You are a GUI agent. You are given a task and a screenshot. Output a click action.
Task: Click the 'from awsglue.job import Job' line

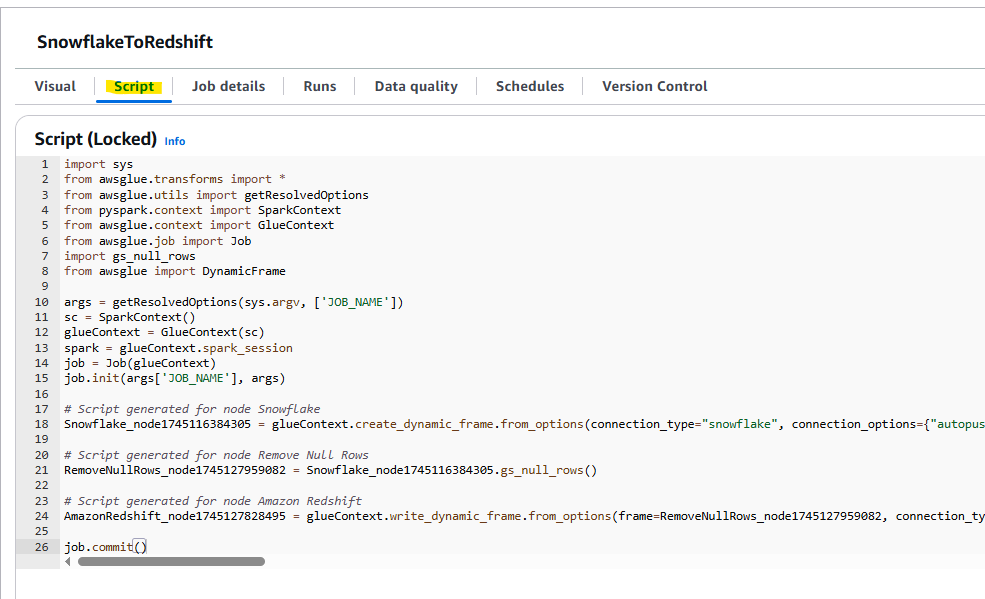pyautogui.click(x=158, y=240)
